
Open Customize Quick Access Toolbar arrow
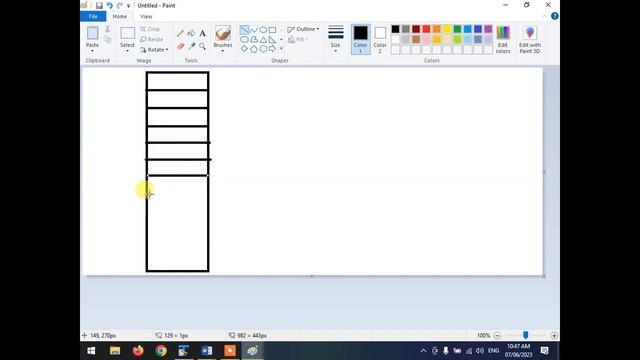click(x=129, y=6)
